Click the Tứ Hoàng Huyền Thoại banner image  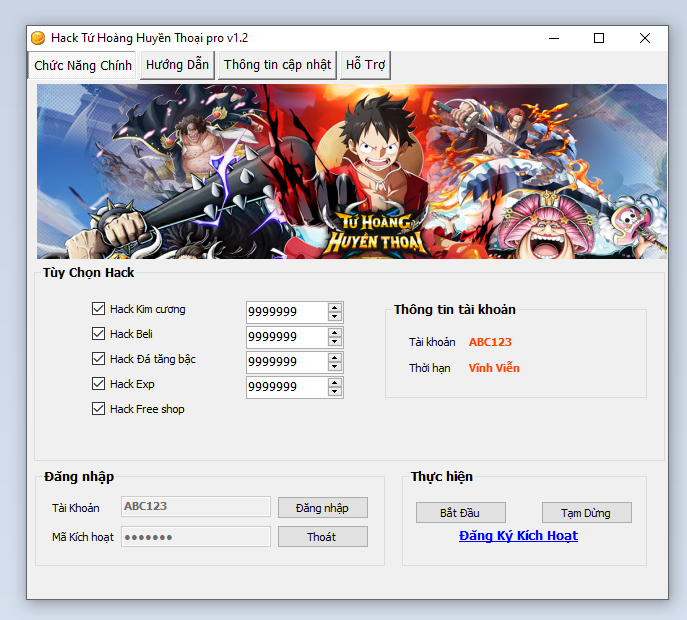[351, 171]
